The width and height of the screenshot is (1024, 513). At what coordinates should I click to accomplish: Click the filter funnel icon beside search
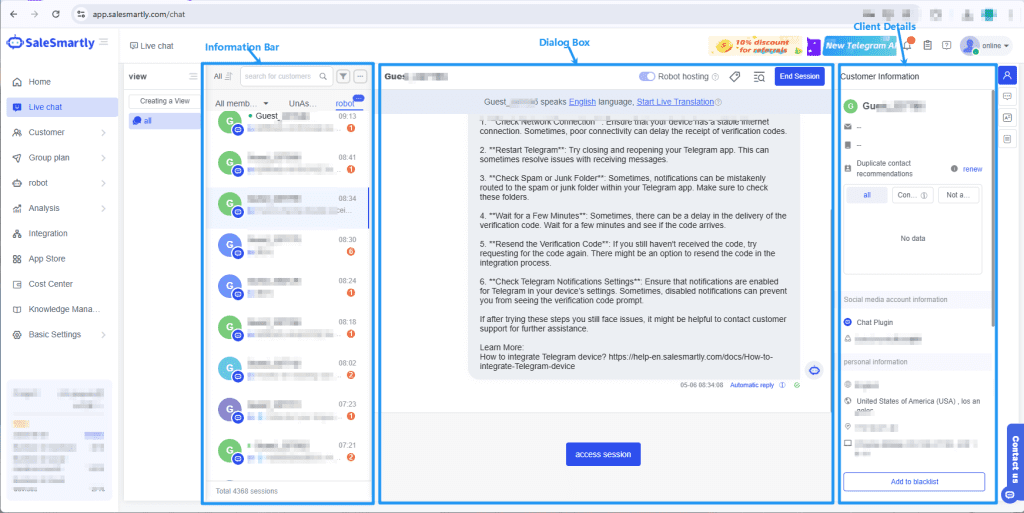(x=343, y=76)
